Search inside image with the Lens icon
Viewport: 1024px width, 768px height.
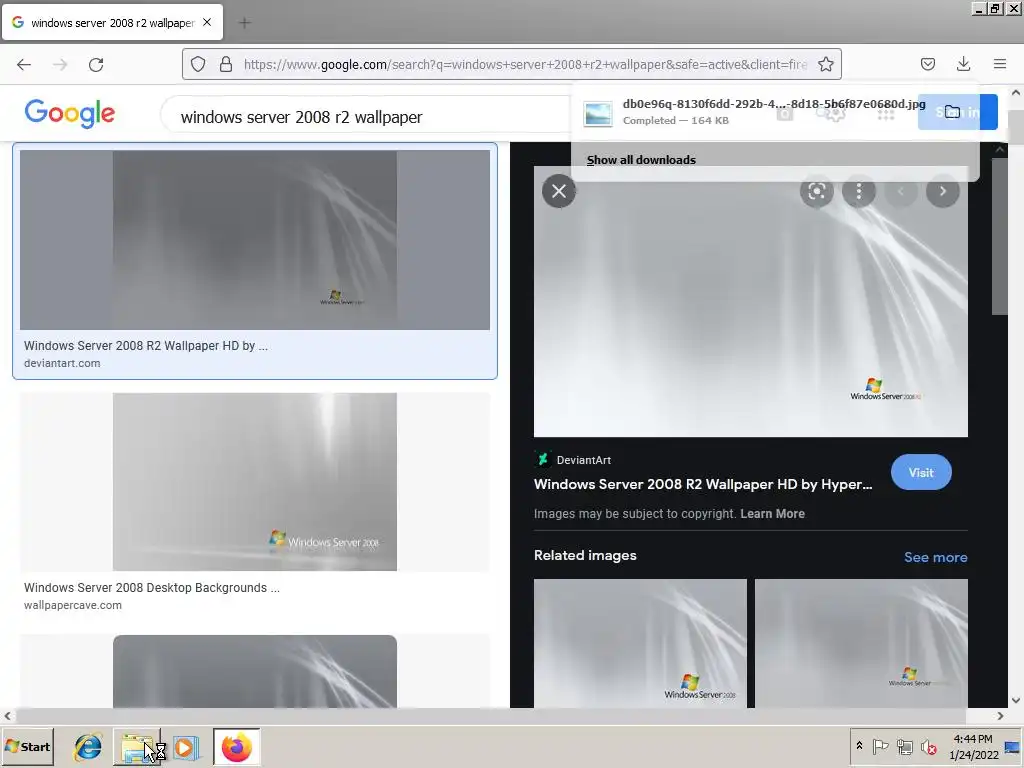click(x=816, y=191)
